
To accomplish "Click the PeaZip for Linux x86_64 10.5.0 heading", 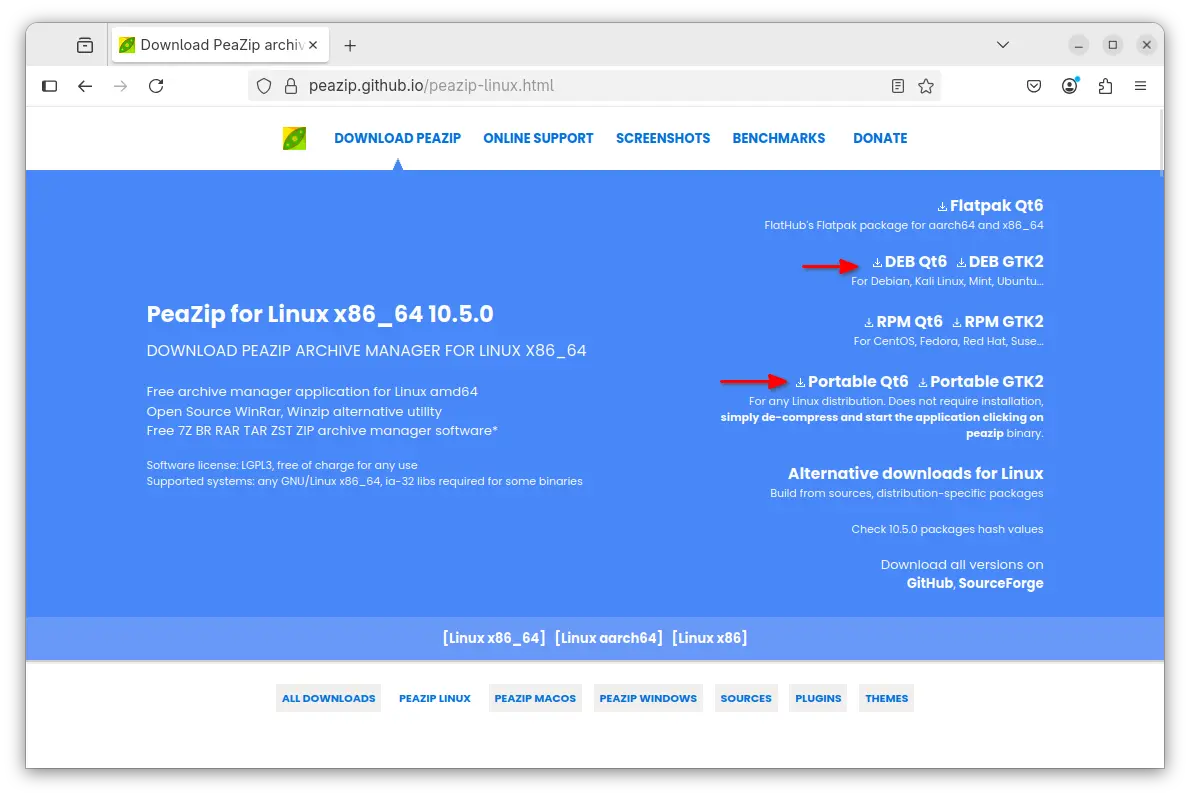I will point(320,314).
